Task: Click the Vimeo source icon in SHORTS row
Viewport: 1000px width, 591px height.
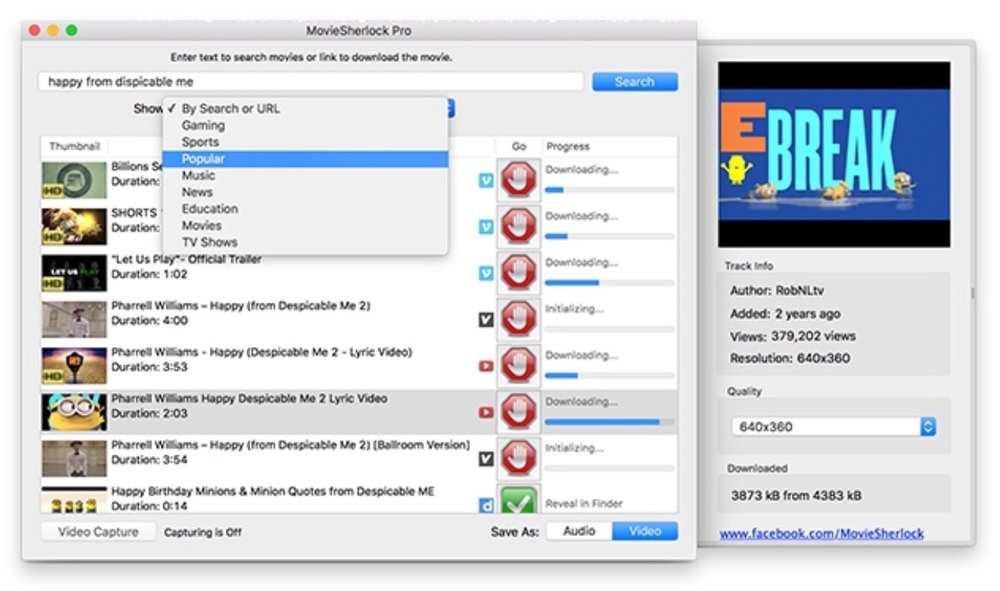Action: coord(486,227)
